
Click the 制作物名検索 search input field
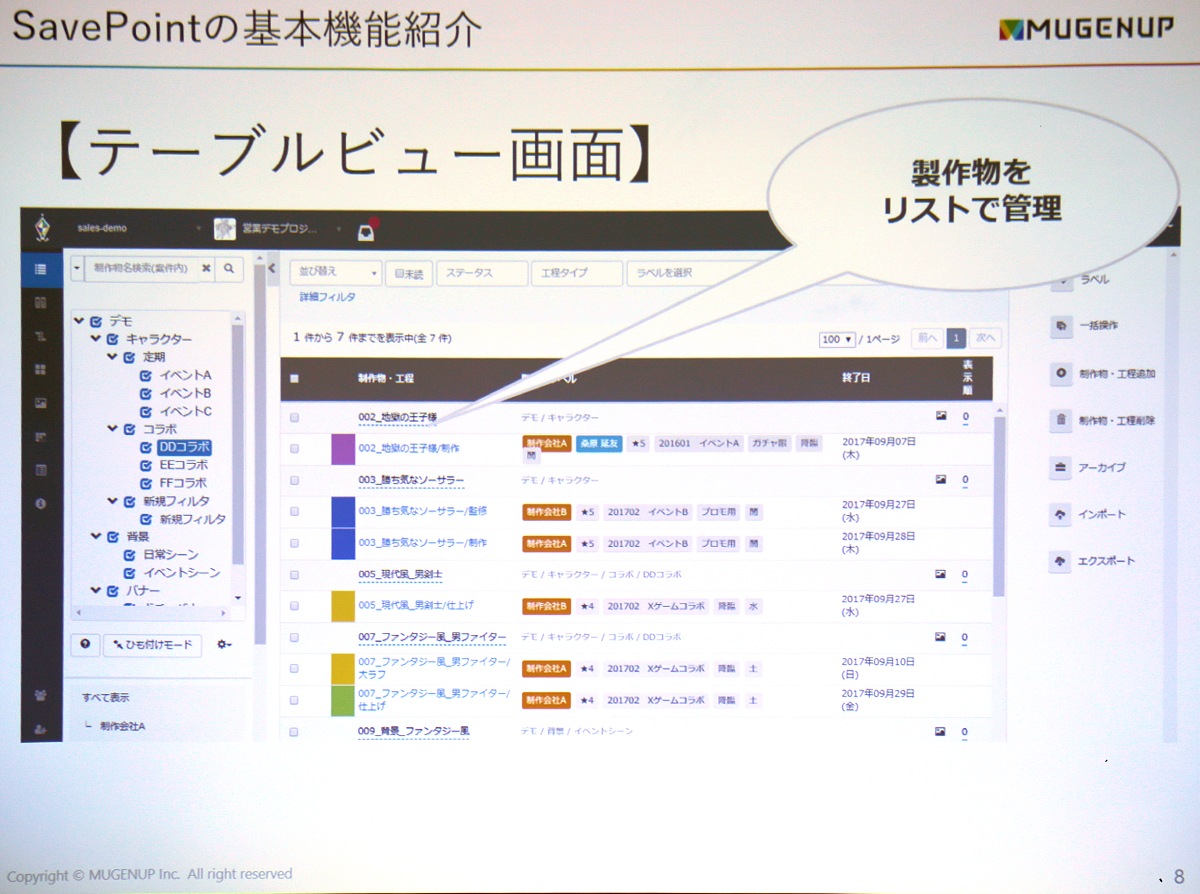(140, 268)
